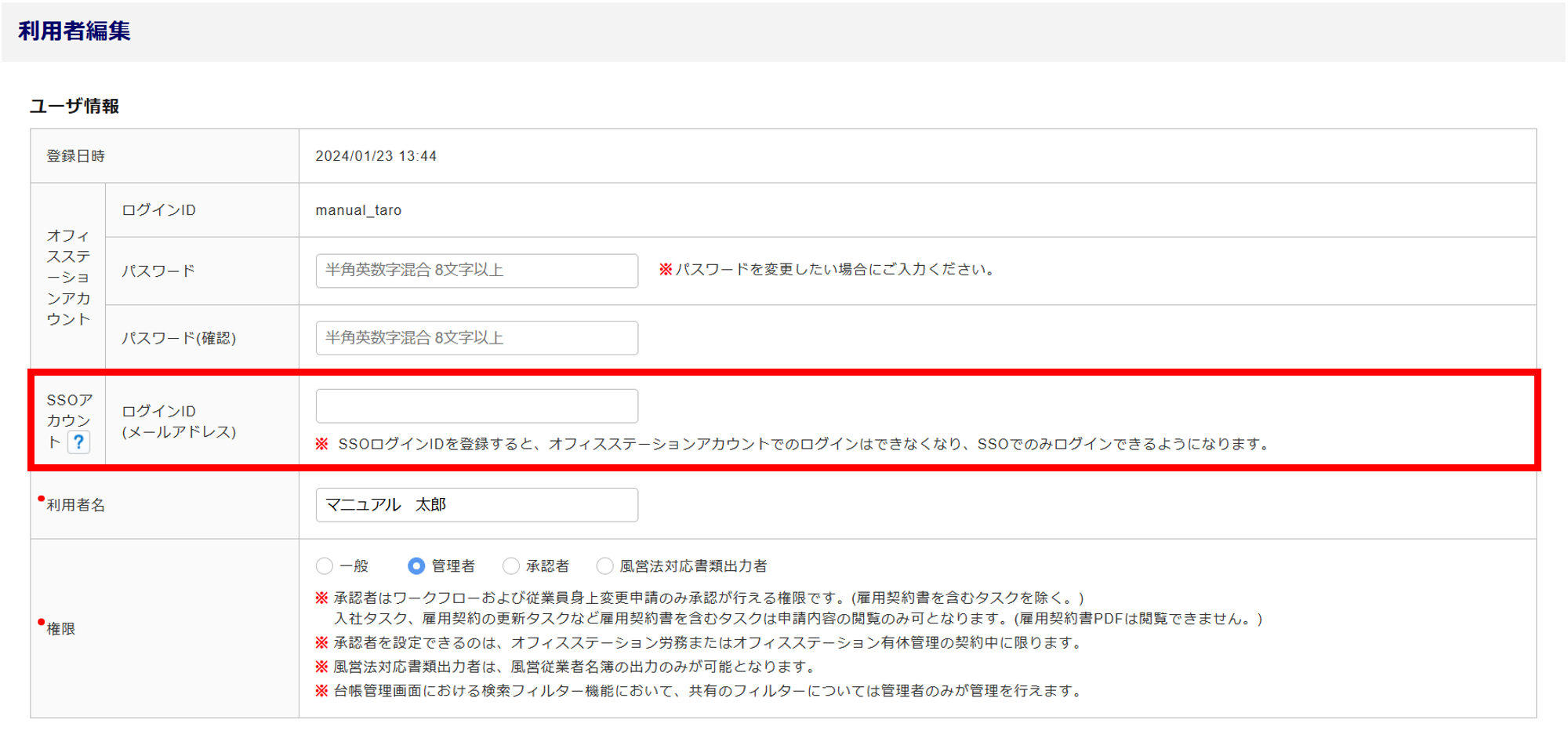Click the ユーザ情報 section title
The image size is (1568, 738).
(x=74, y=106)
